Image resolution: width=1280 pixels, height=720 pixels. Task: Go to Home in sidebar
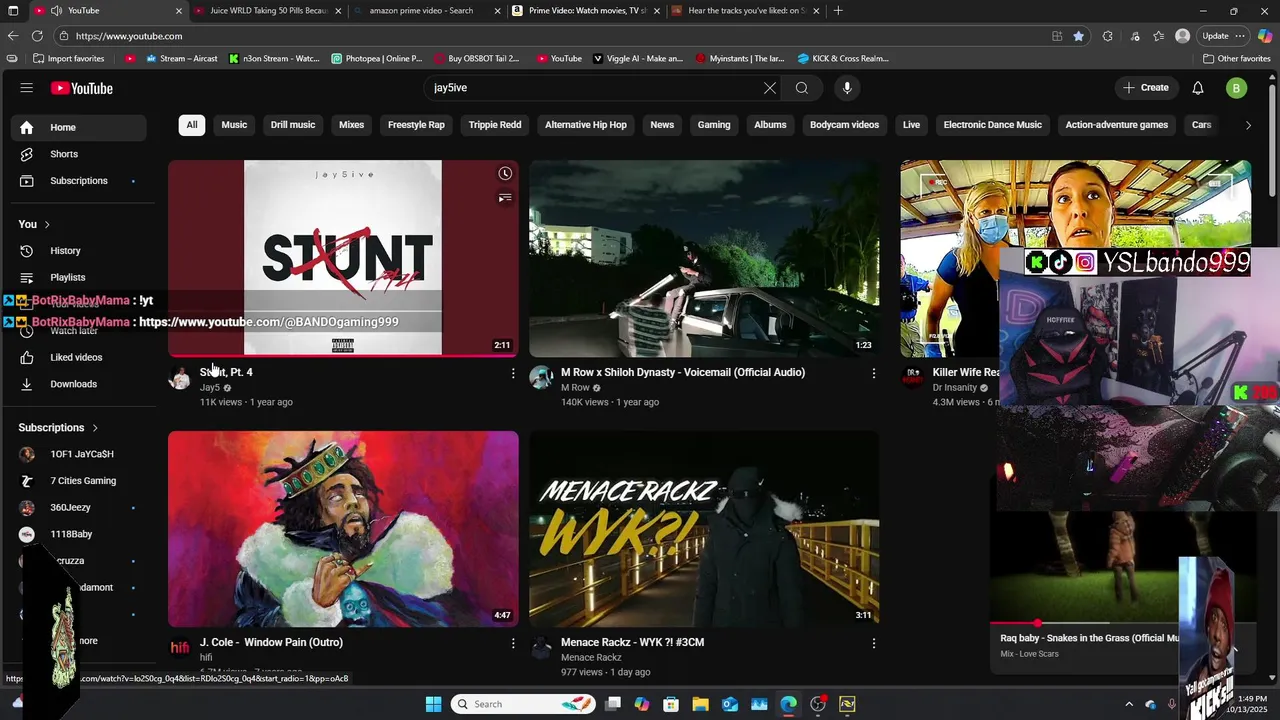(x=79, y=127)
